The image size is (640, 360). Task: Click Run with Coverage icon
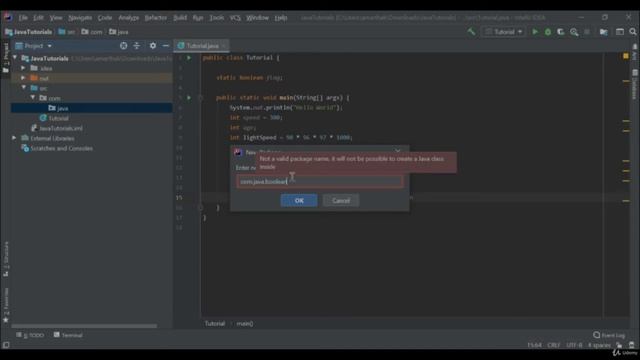click(x=561, y=32)
